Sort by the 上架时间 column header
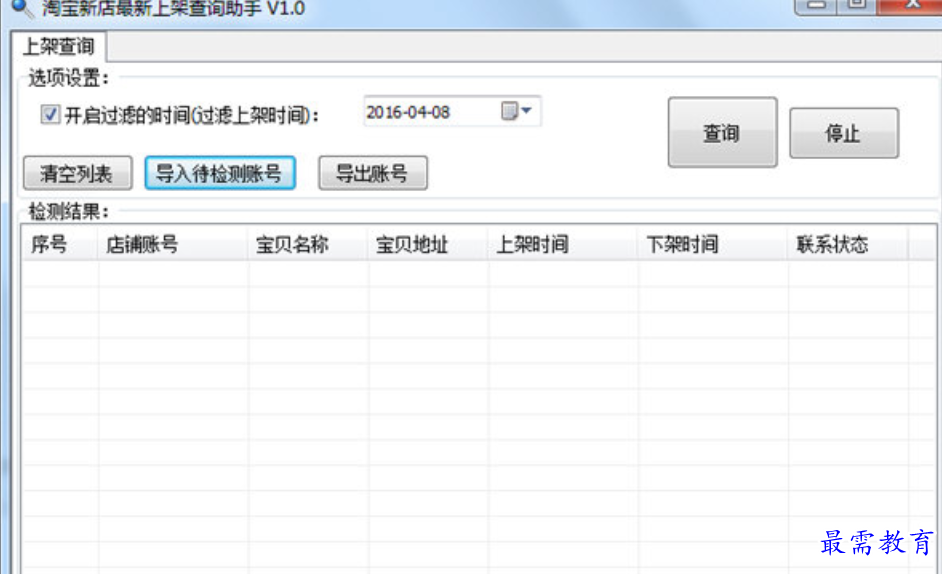 563,244
